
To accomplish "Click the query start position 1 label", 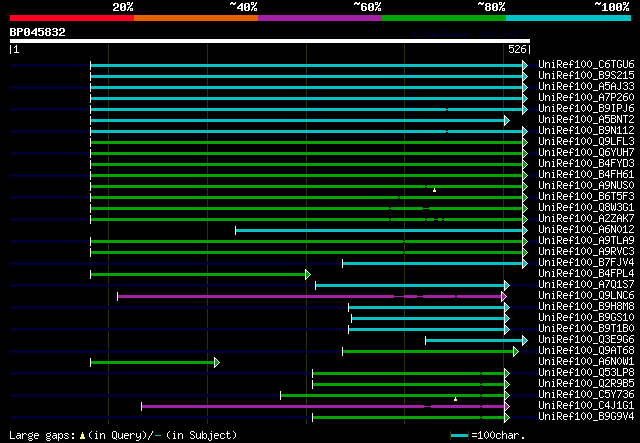I will [x=15, y=49].
